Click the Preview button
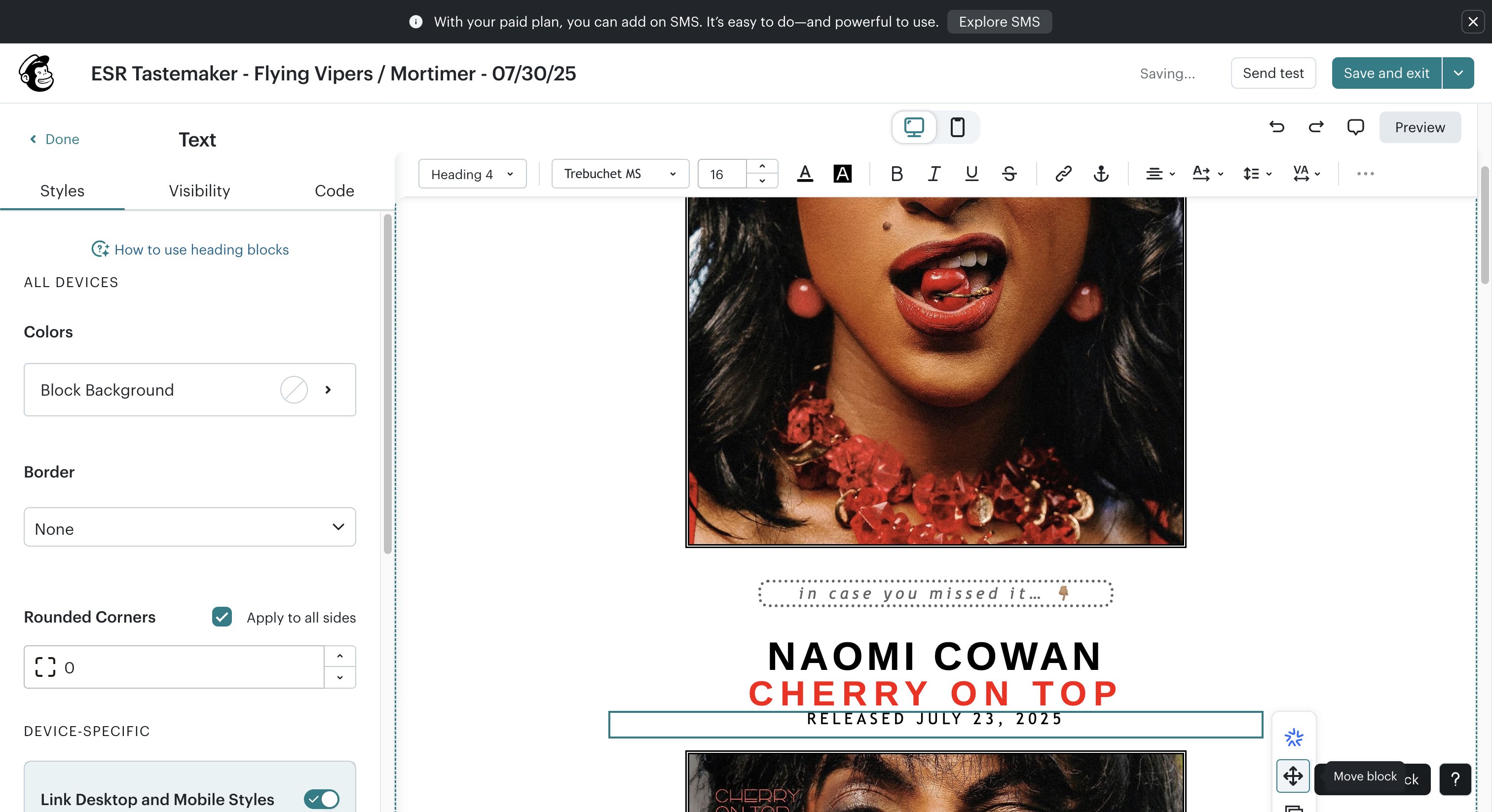Viewport: 1492px width, 812px height. point(1419,127)
